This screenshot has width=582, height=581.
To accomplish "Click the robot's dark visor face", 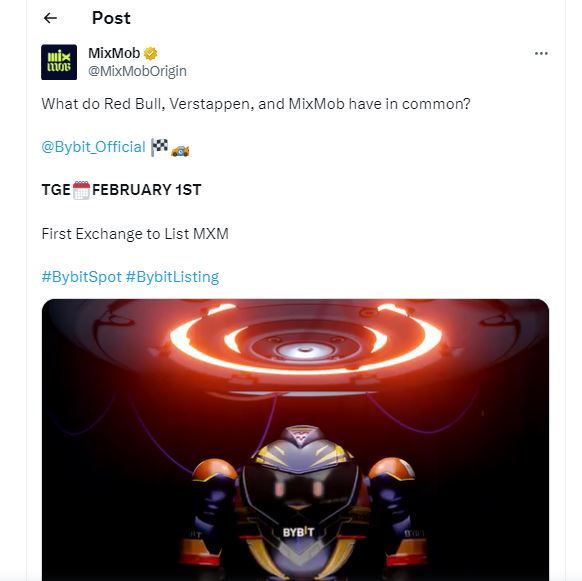I will click(300, 488).
